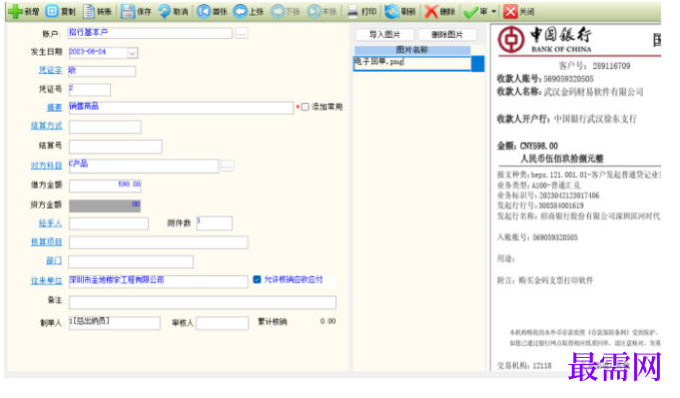Open the 经手人 link label
The image size is (680, 398).
point(50,223)
